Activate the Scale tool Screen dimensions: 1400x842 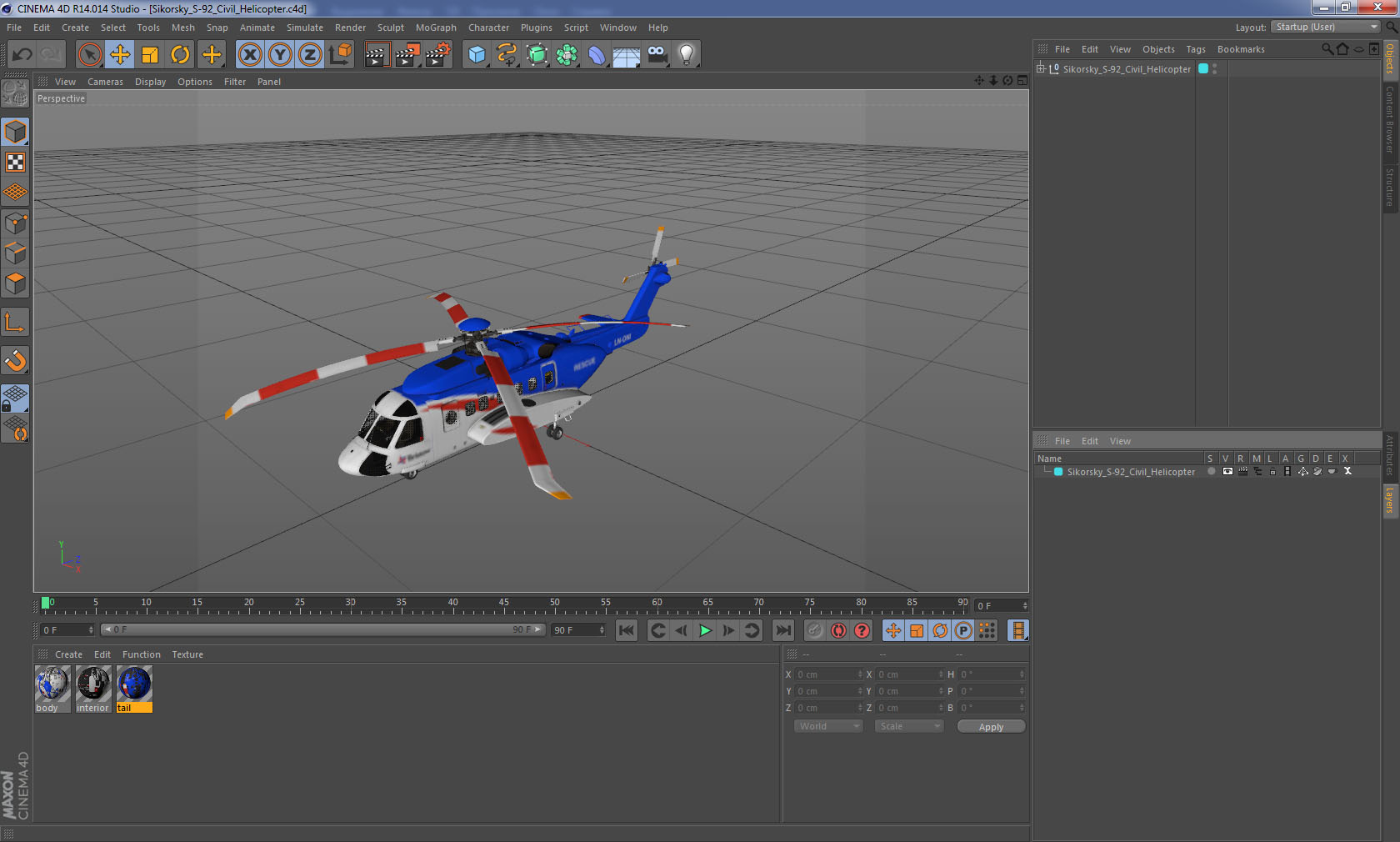pos(150,55)
